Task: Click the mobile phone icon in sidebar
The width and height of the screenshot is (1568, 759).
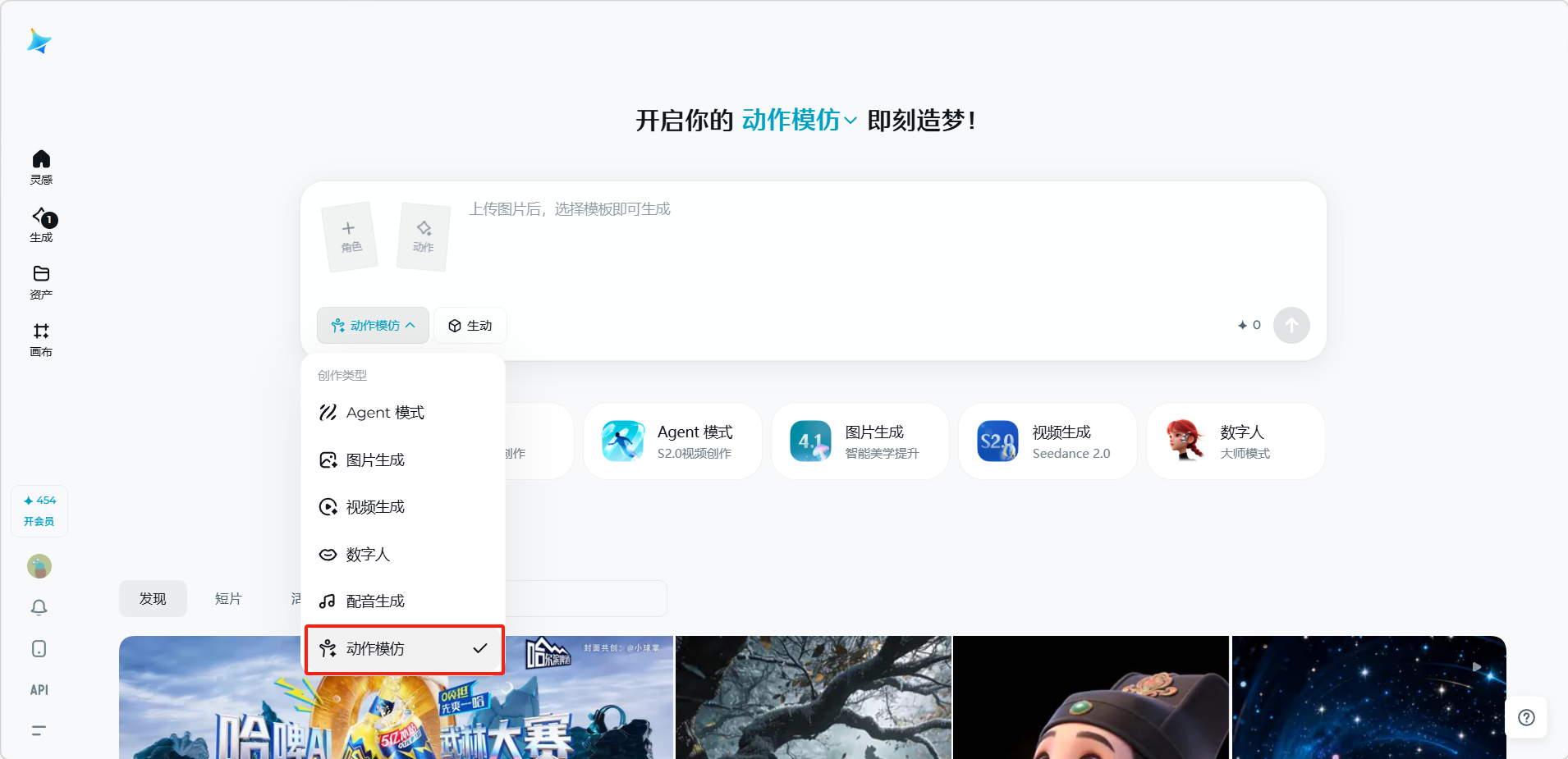Action: pos(39,649)
